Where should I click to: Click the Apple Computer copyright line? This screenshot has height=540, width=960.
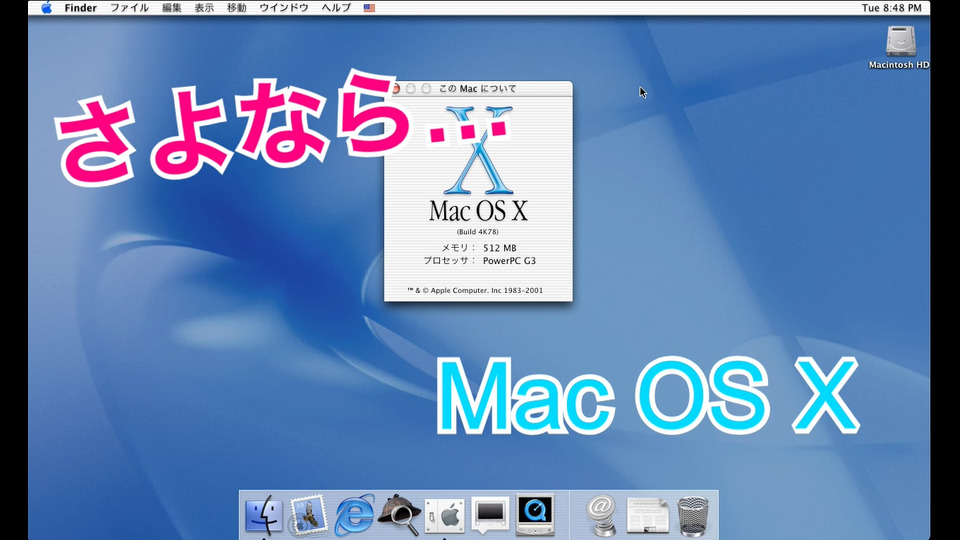[x=475, y=291]
